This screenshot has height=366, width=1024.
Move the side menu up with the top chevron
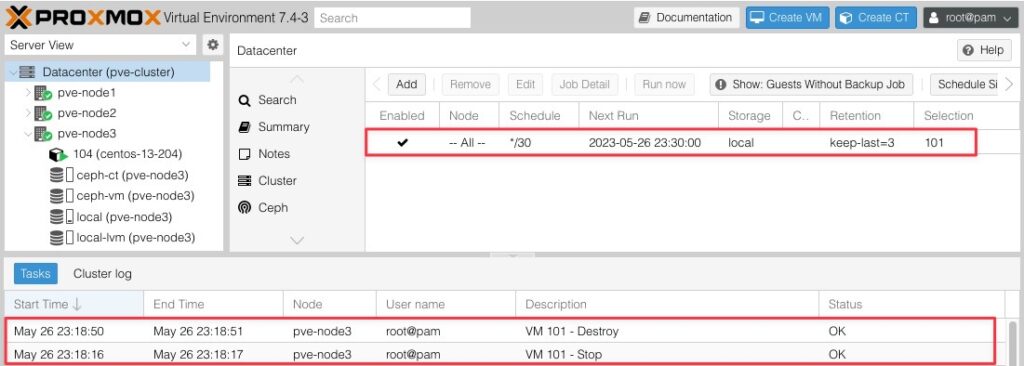point(296,79)
